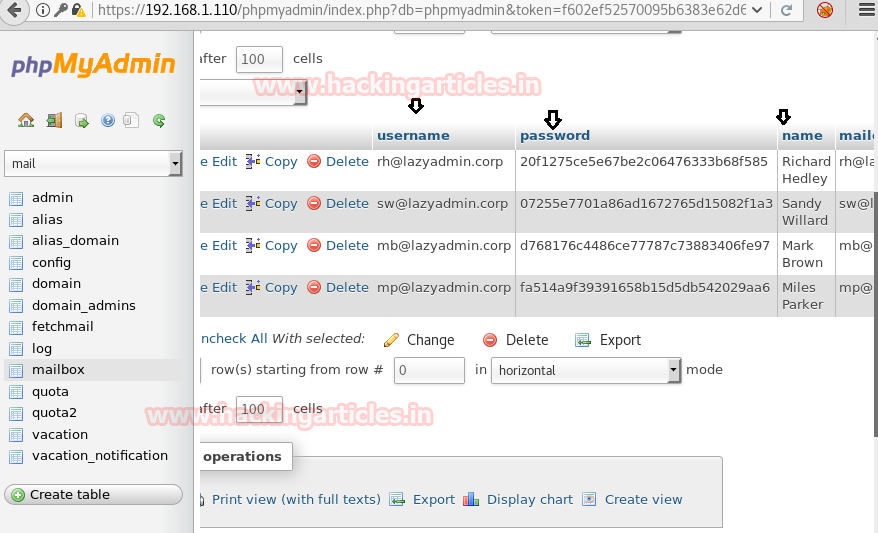Open the SQL documentation page icon
This screenshot has height=533, width=878.
(x=131, y=120)
